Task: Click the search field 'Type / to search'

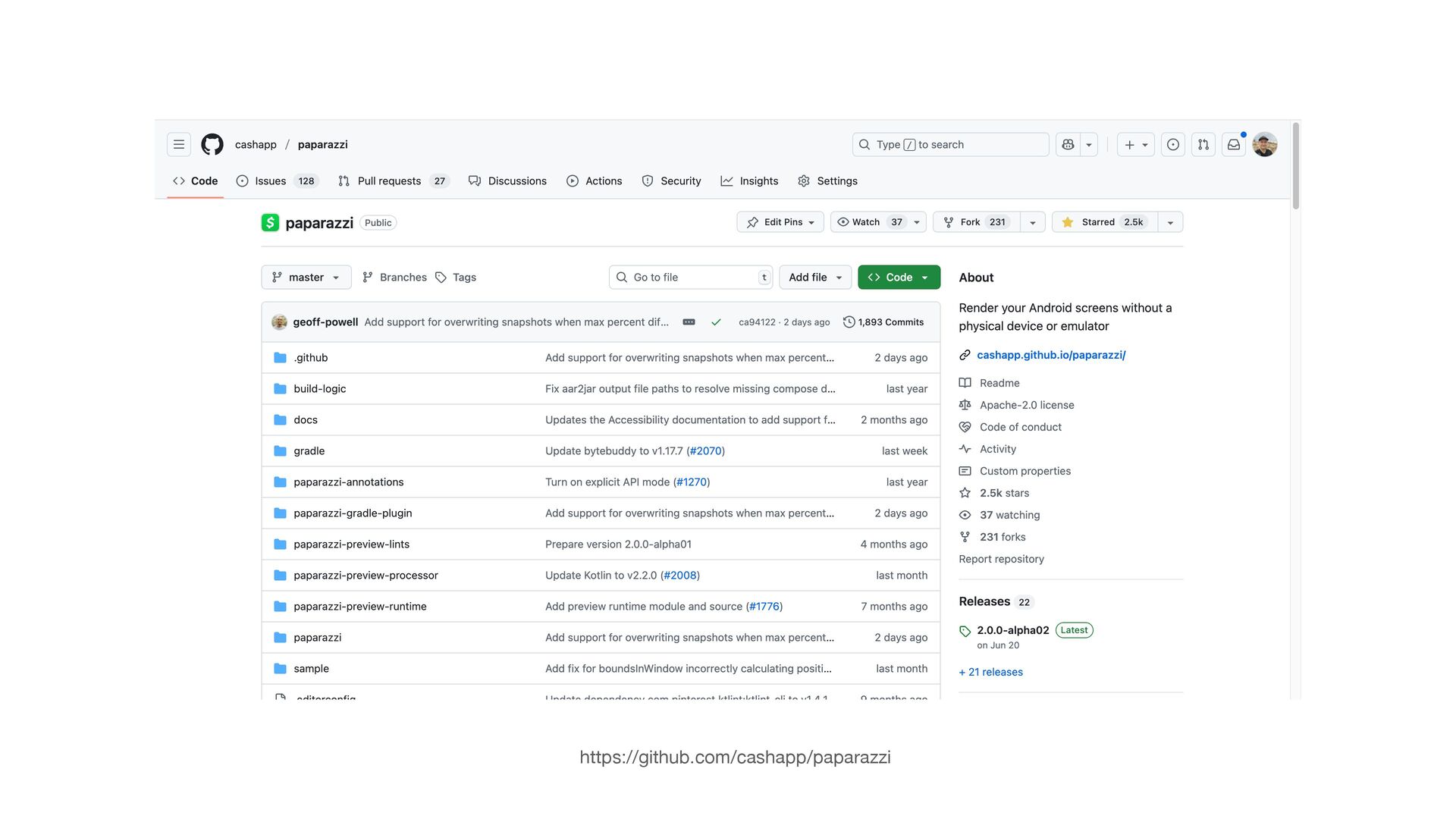Action: click(x=950, y=144)
